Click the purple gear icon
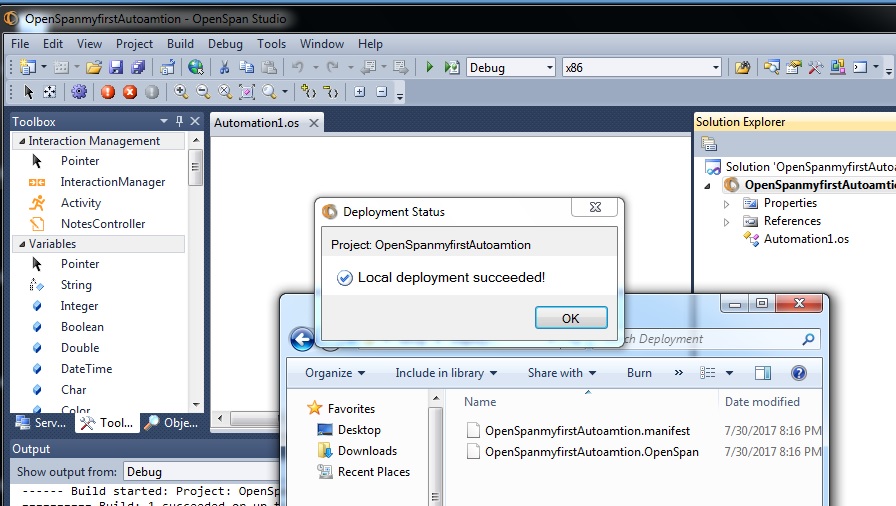 [x=79, y=92]
